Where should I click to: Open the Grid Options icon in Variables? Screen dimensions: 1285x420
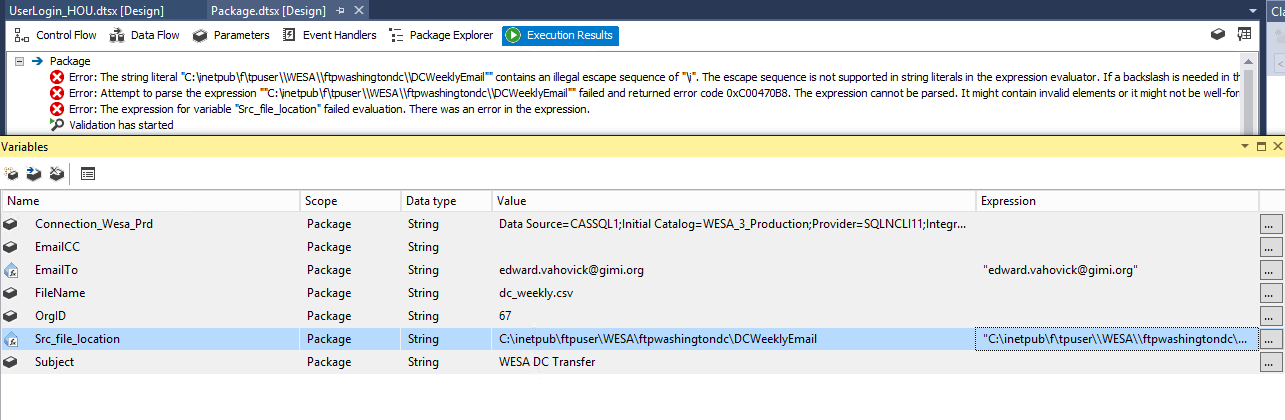88,173
